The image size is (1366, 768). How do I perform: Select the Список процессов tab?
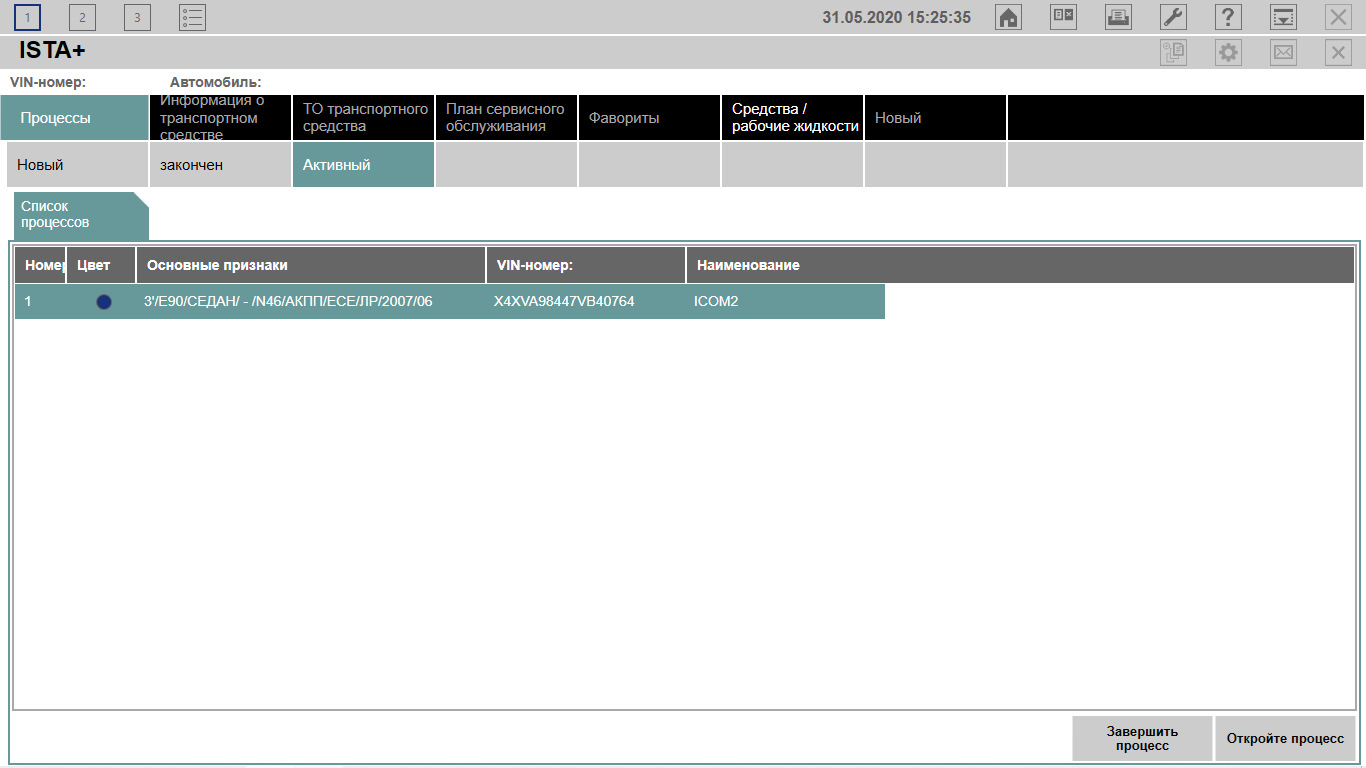coord(80,215)
